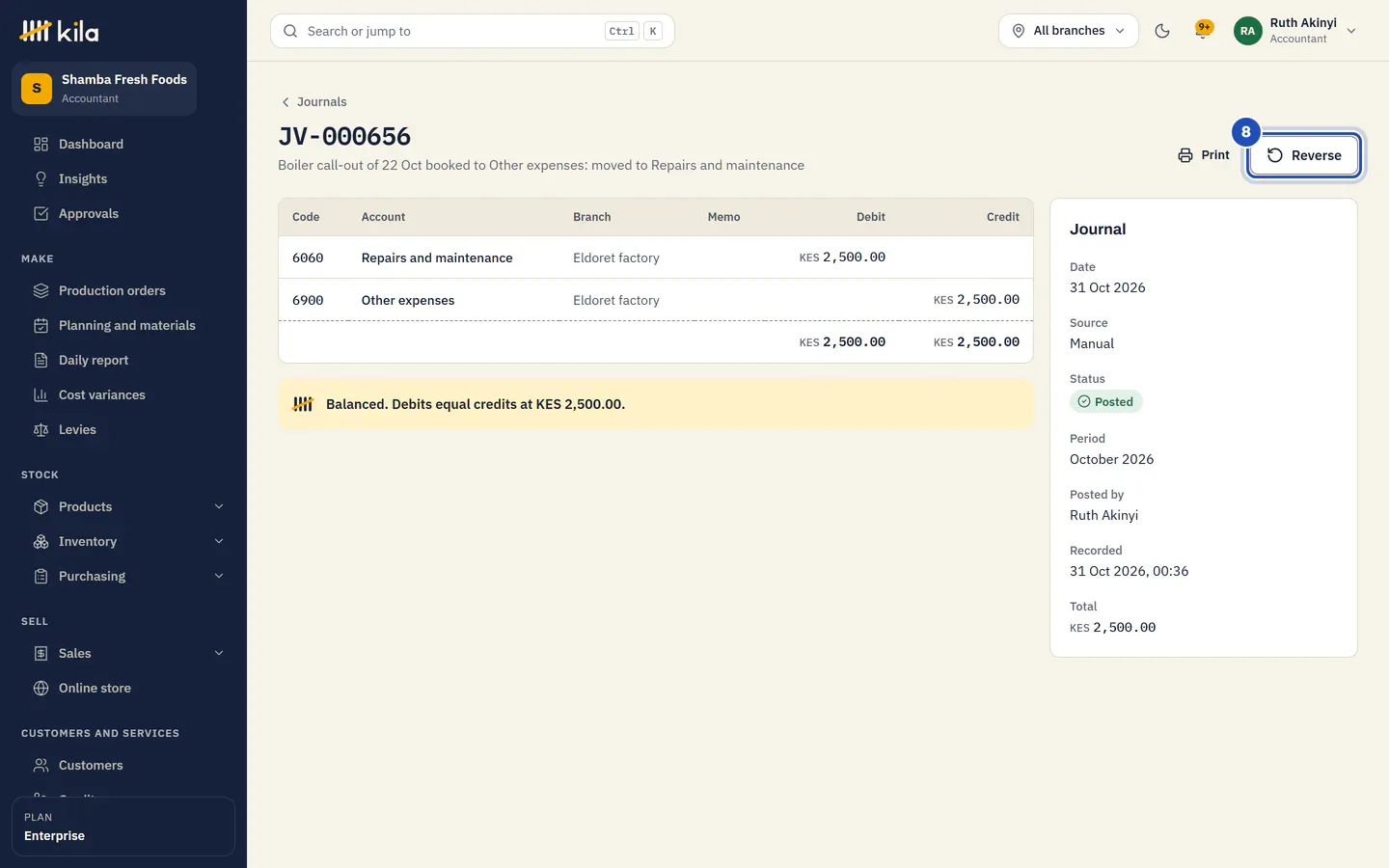This screenshot has width=1389, height=868.
Task: Select Purchasing in the sidebar
Action: click(123, 576)
